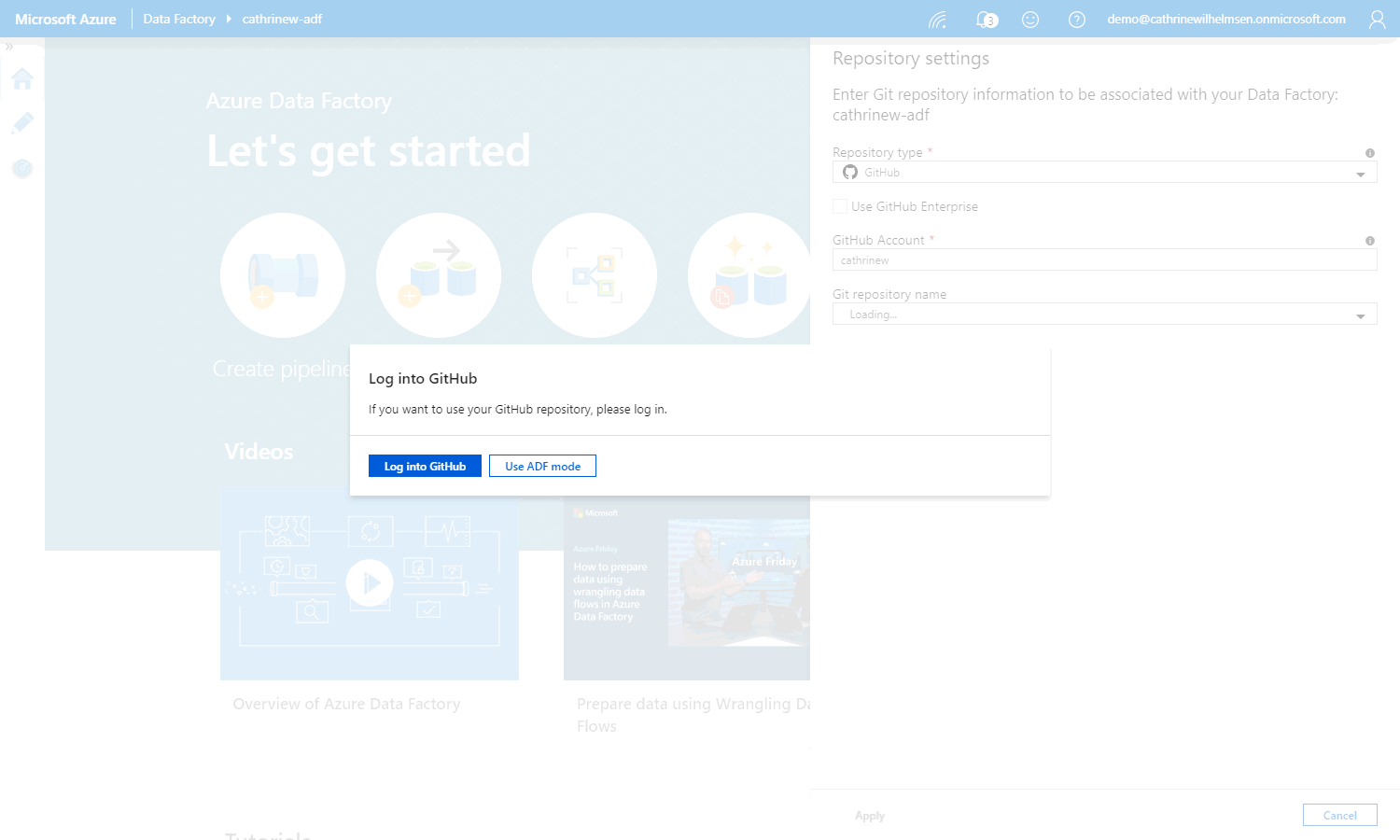Open Data Factory breadcrumb item

click(x=179, y=20)
